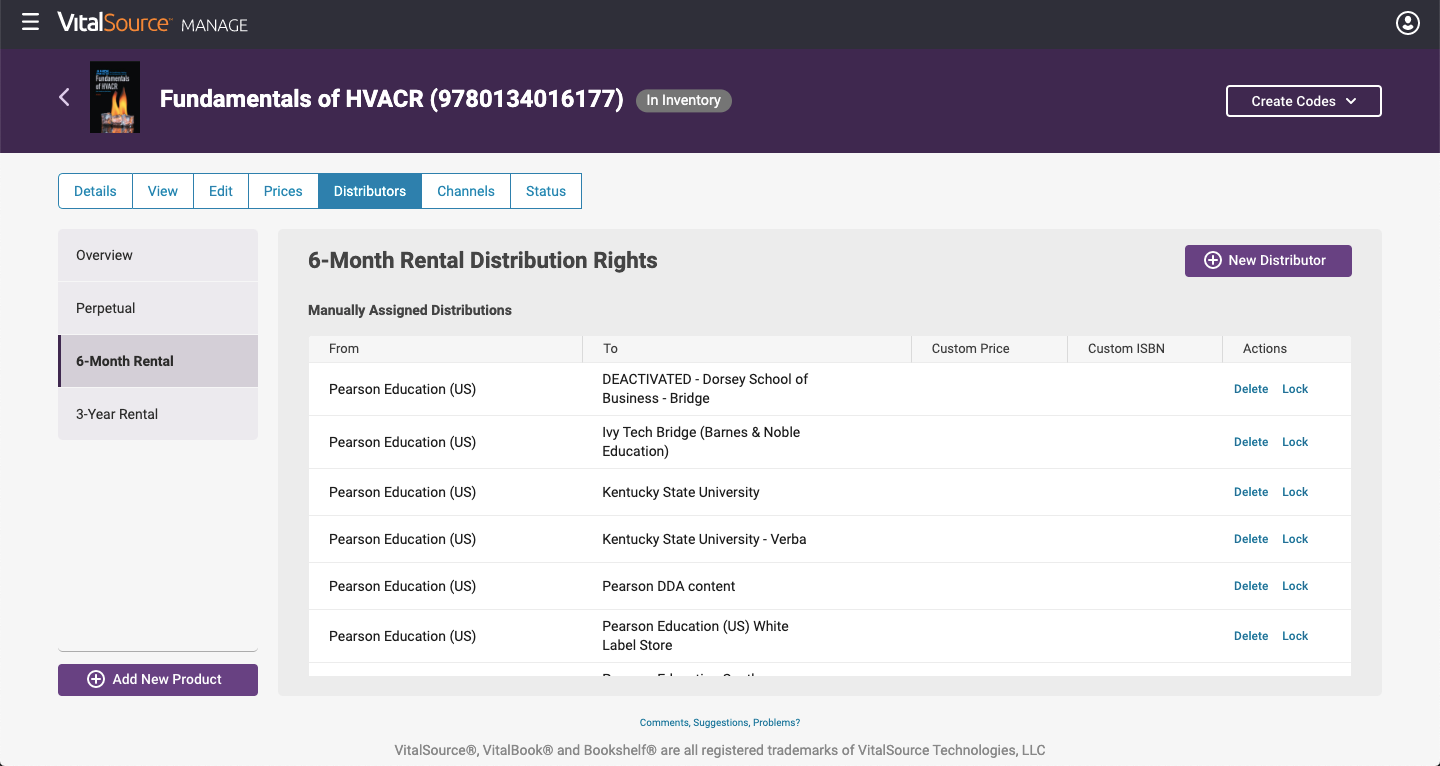Image resolution: width=1440 pixels, height=766 pixels.
Task: Click the Add New Product button
Action: coord(158,679)
